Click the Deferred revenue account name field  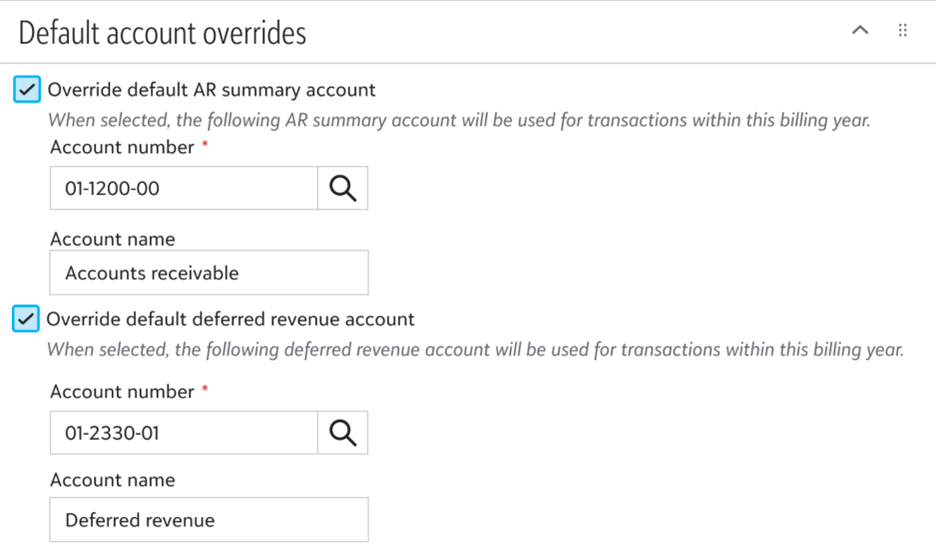tap(208, 520)
